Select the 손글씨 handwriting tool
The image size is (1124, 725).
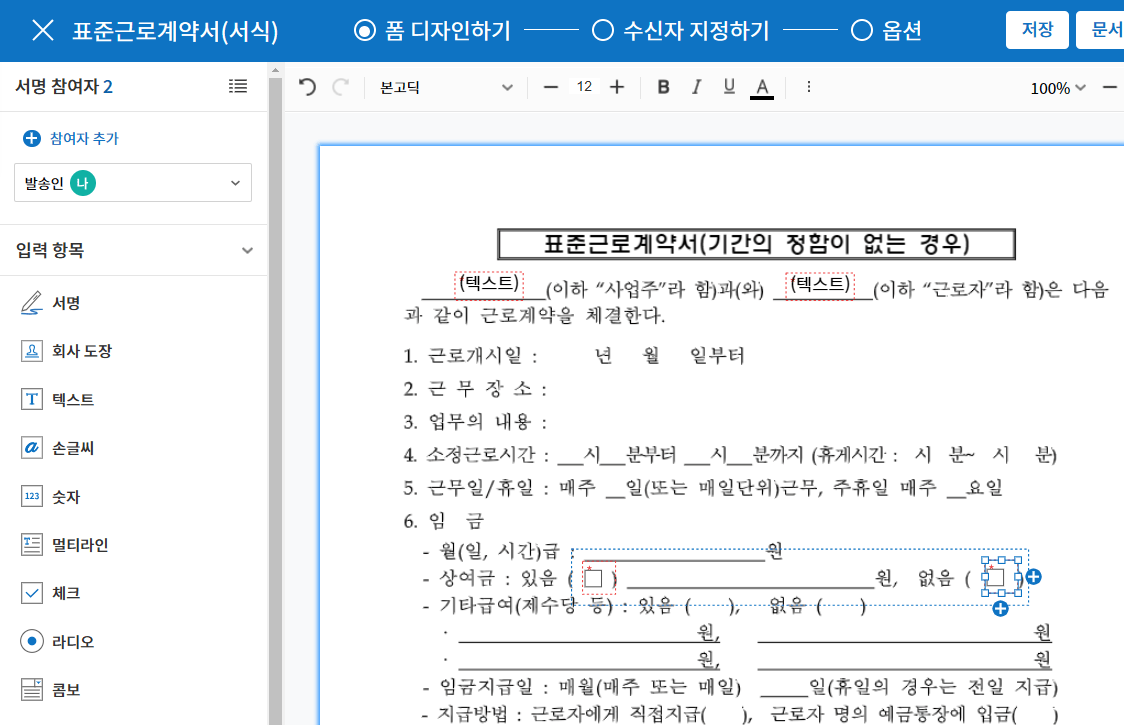click(x=57, y=448)
